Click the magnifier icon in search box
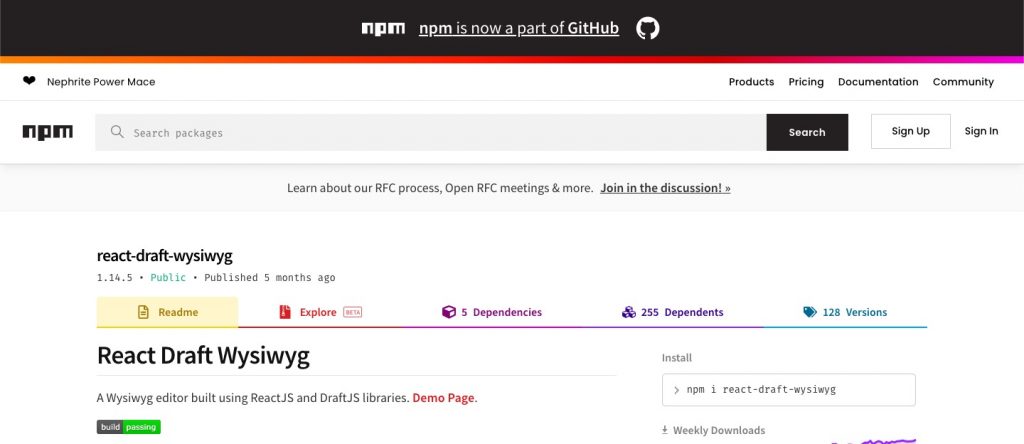This screenshot has height=444, width=1024. pos(117,132)
